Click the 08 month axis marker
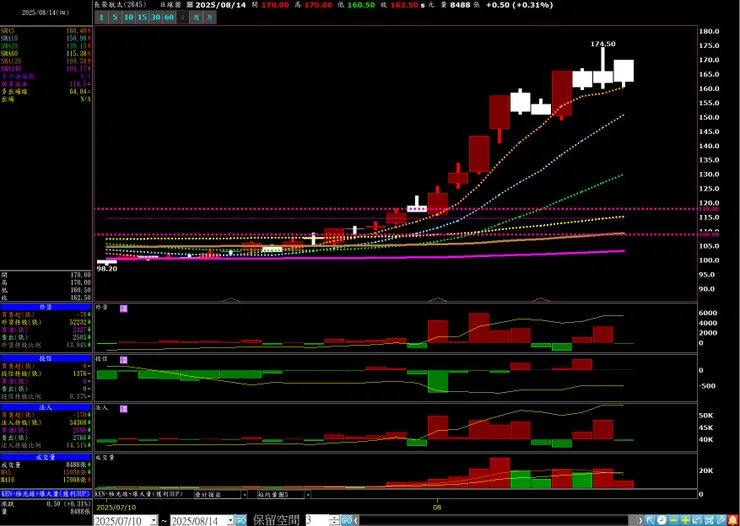This screenshot has width=740, height=526. (x=437, y=507)
